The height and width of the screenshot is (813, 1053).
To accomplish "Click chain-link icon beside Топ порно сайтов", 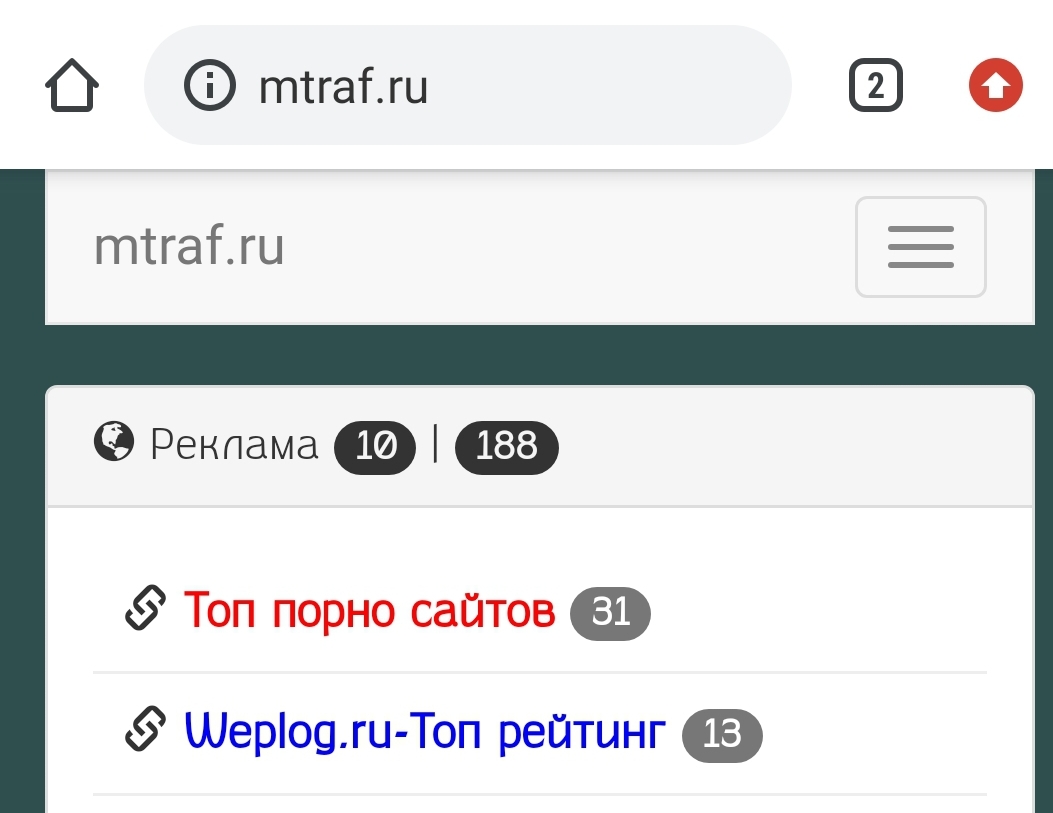I will pyautogui.click(x=145, y=609).
